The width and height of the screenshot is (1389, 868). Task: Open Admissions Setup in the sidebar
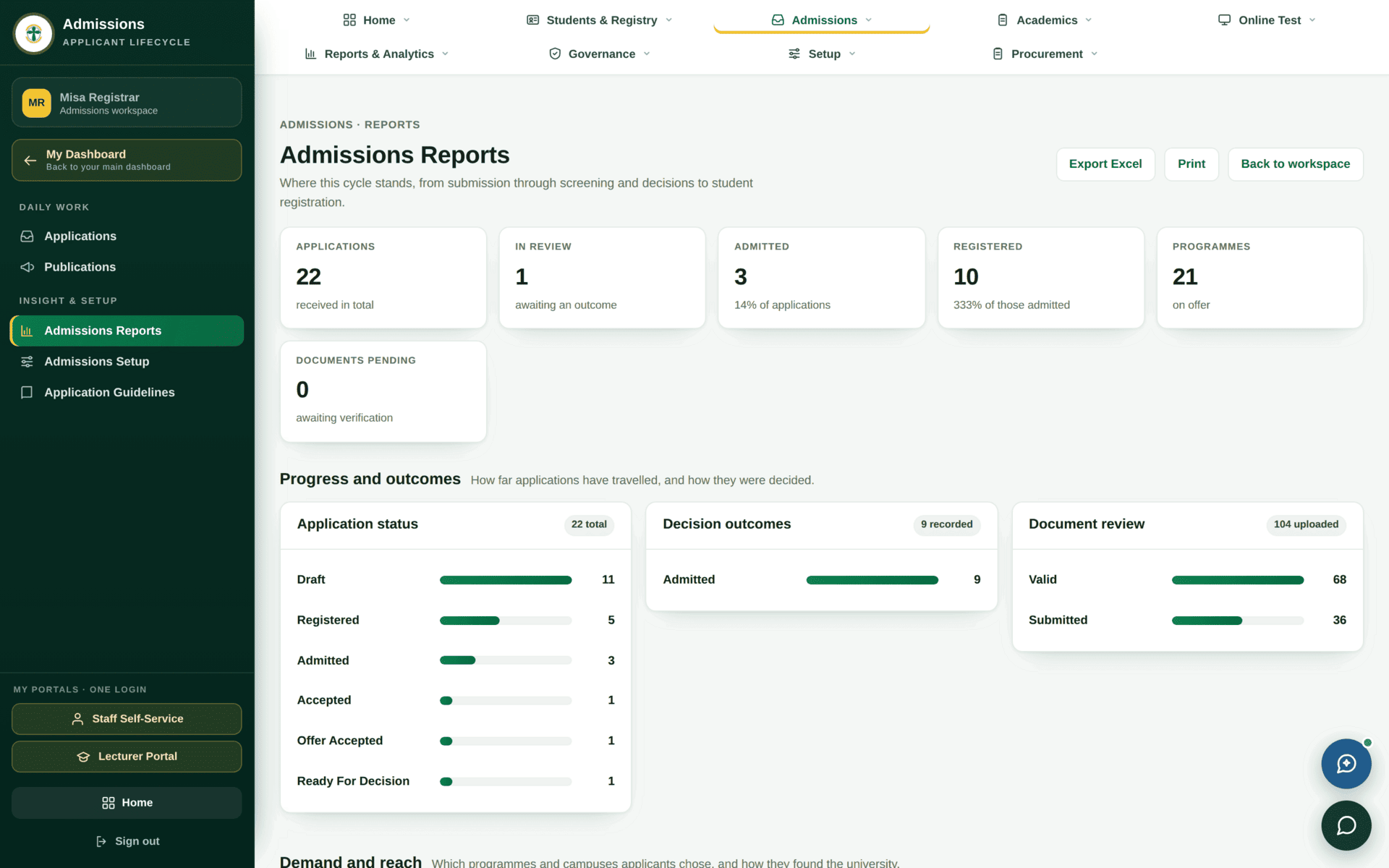point(127,362)
